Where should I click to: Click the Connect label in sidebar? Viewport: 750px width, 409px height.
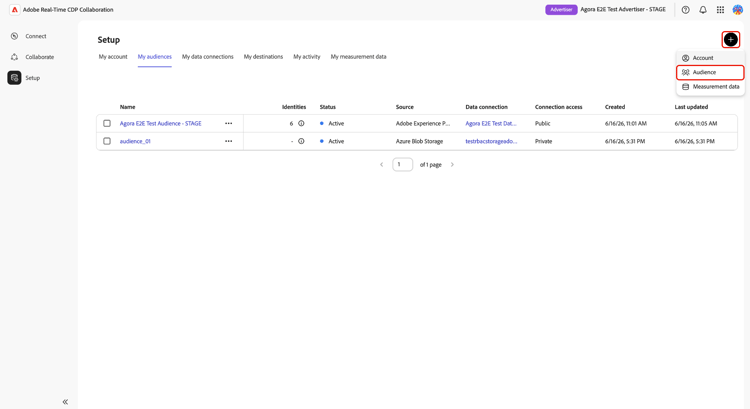pyautogui.click(x=36, y=36)
